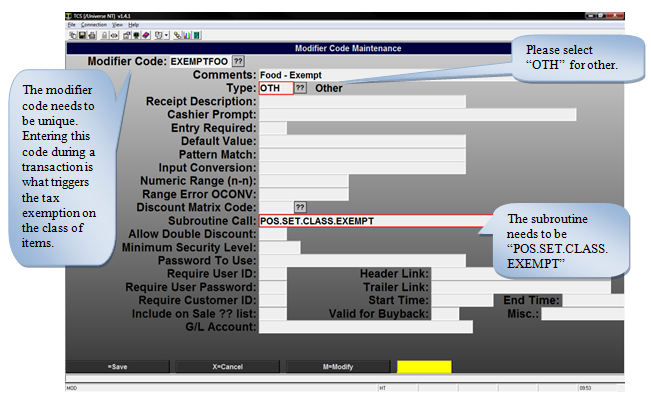Viewport: 651px width, 405px height.
Task: Open the ?? lookup beside Type field
Action: [300, 88]
